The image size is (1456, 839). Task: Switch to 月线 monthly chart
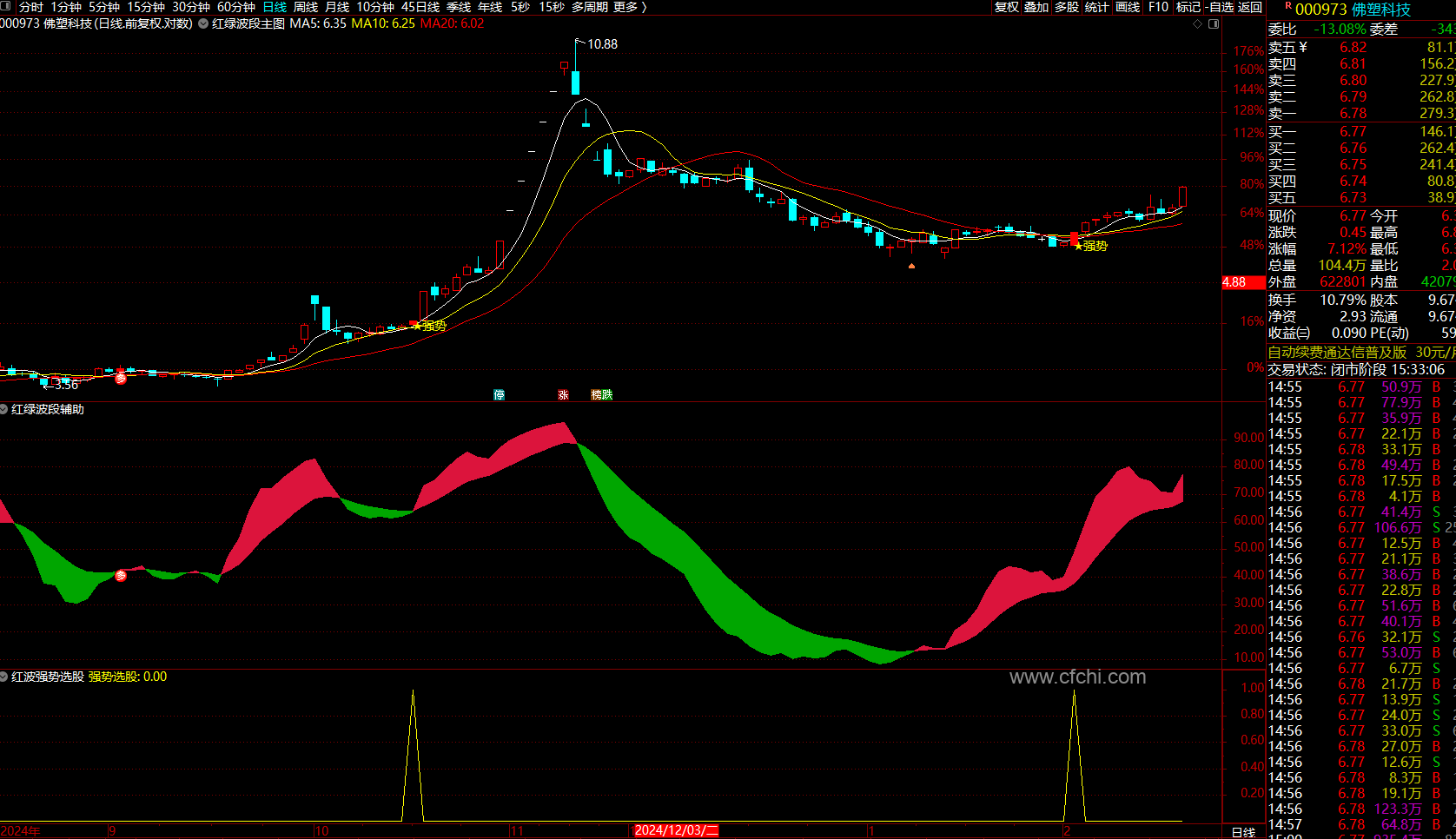337,7
